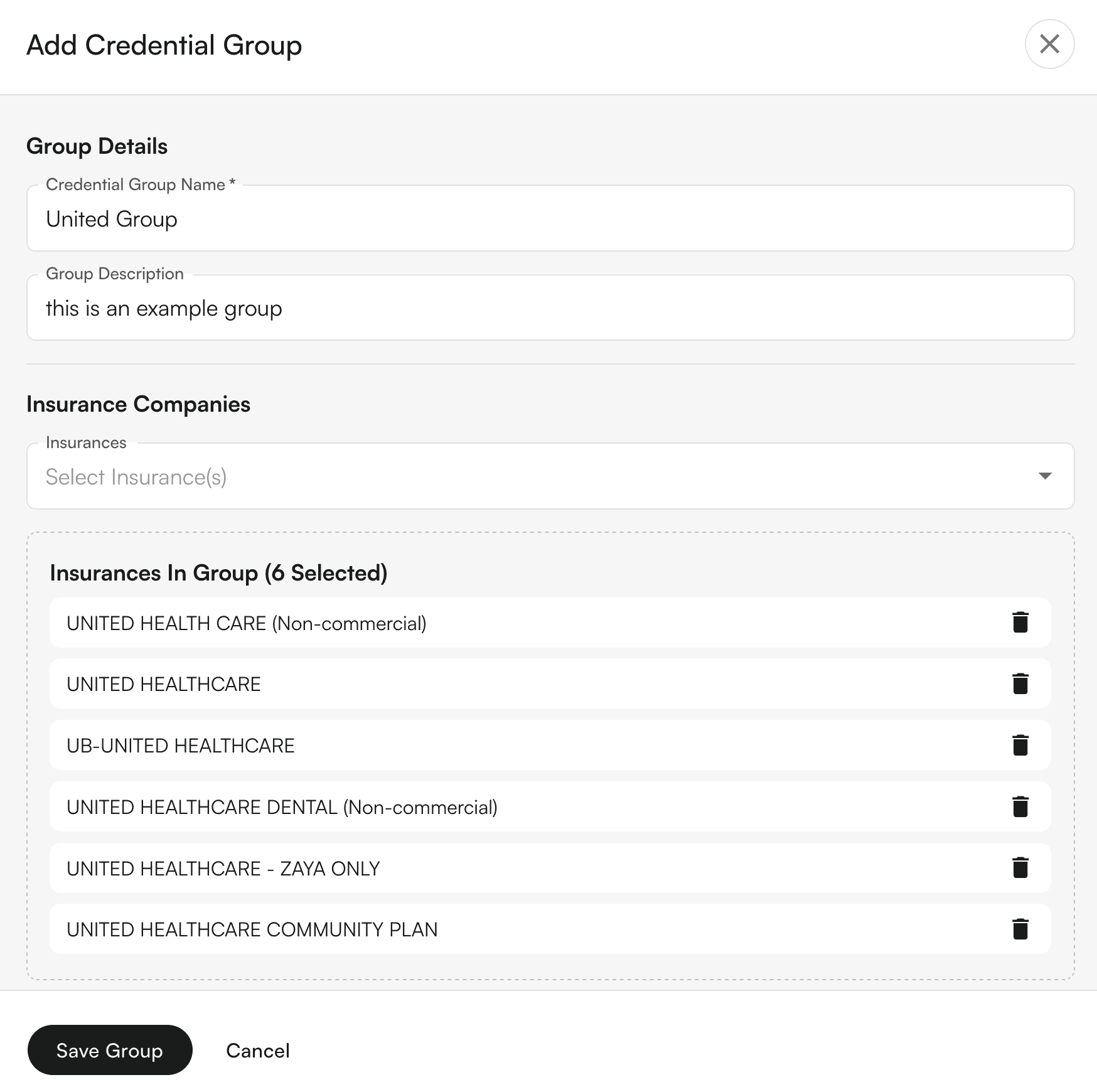Image resolution: width=1097 pixels, height=1092 pixels.
Task: Select UNITED HEALTHCARE COMMUNITY PLAN row
Action: [550, 929]
